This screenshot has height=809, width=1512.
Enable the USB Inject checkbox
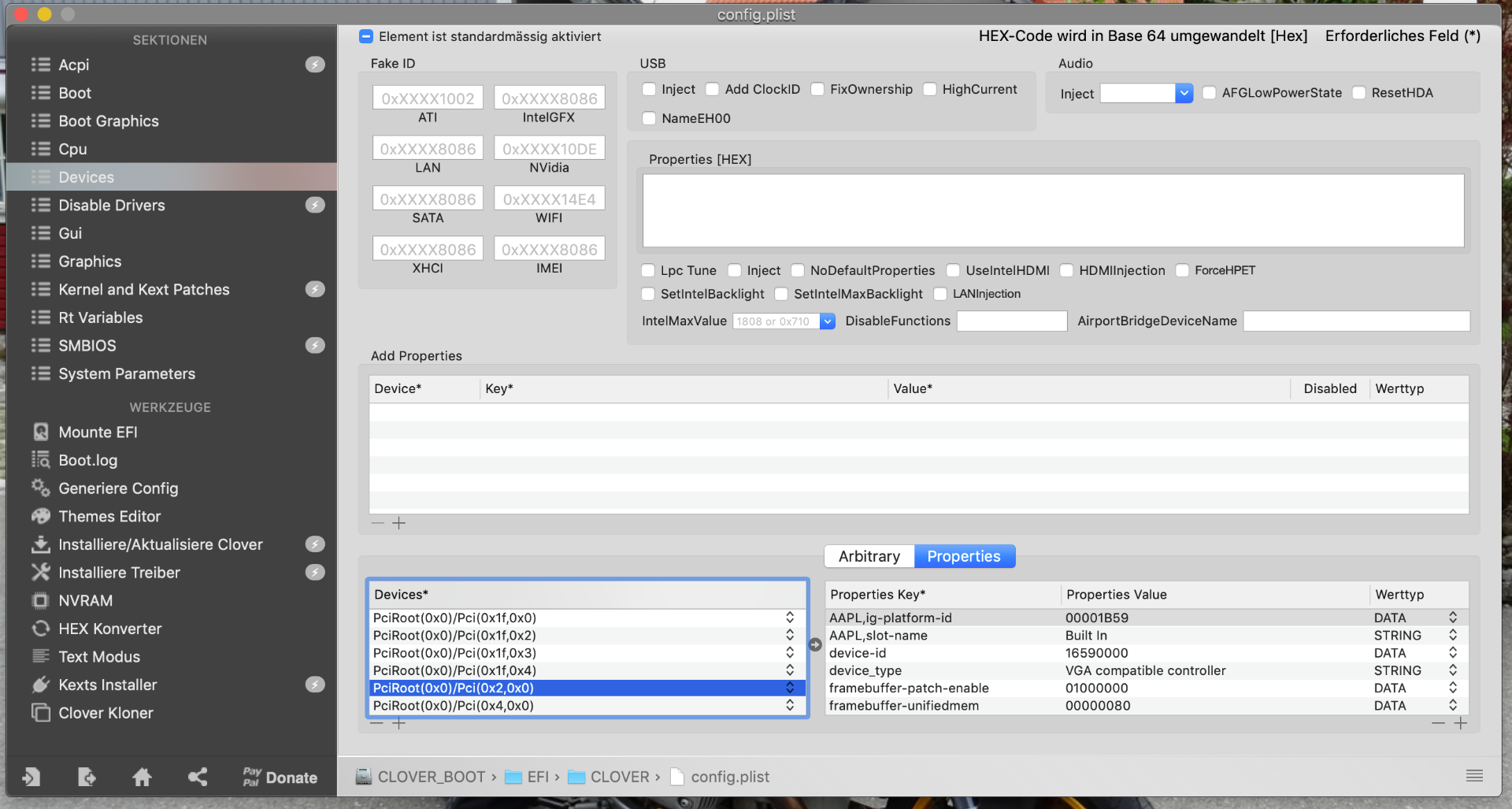(x=649, y=90)
